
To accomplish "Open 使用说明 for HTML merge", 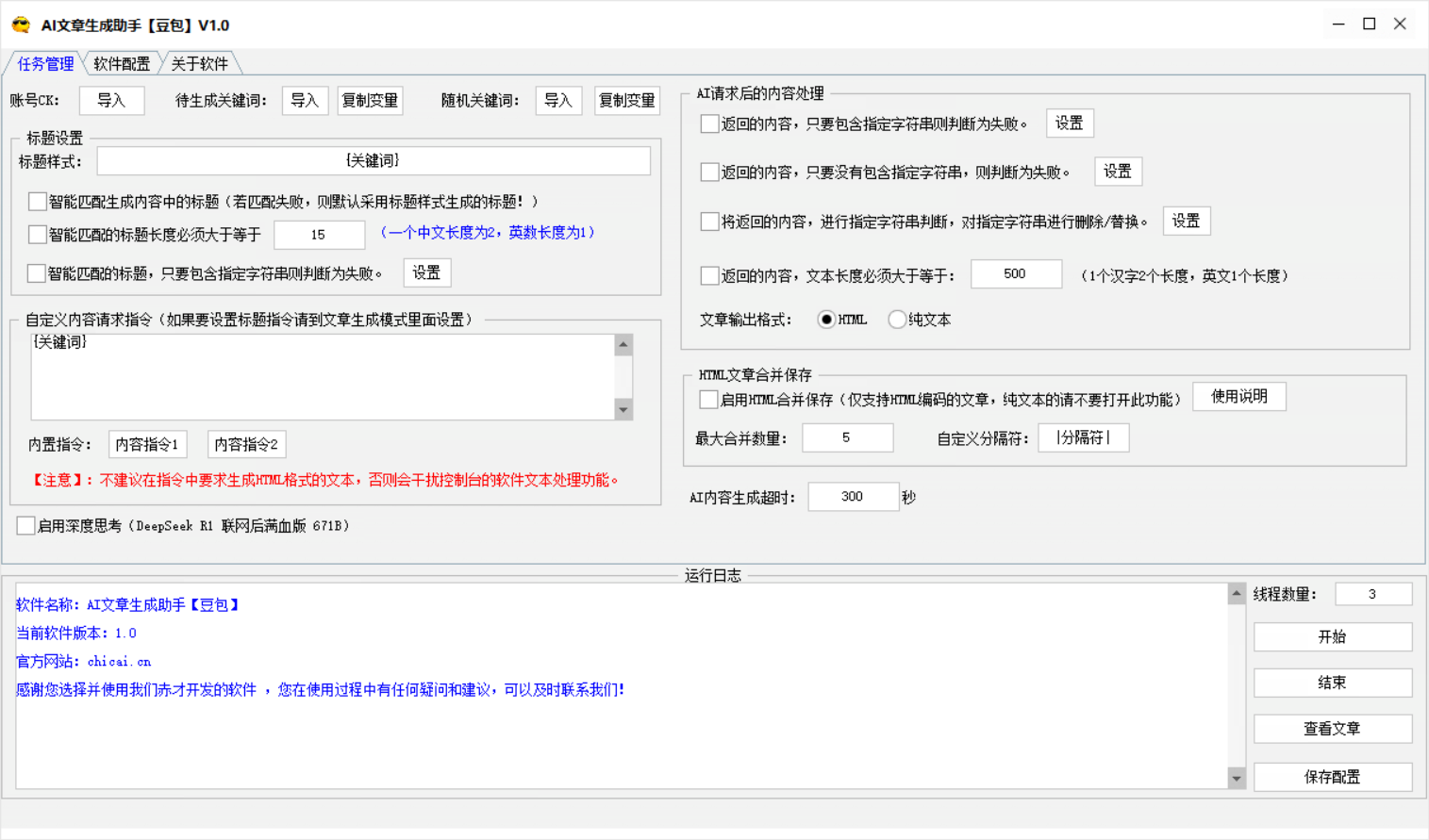I will (1239, 397).
